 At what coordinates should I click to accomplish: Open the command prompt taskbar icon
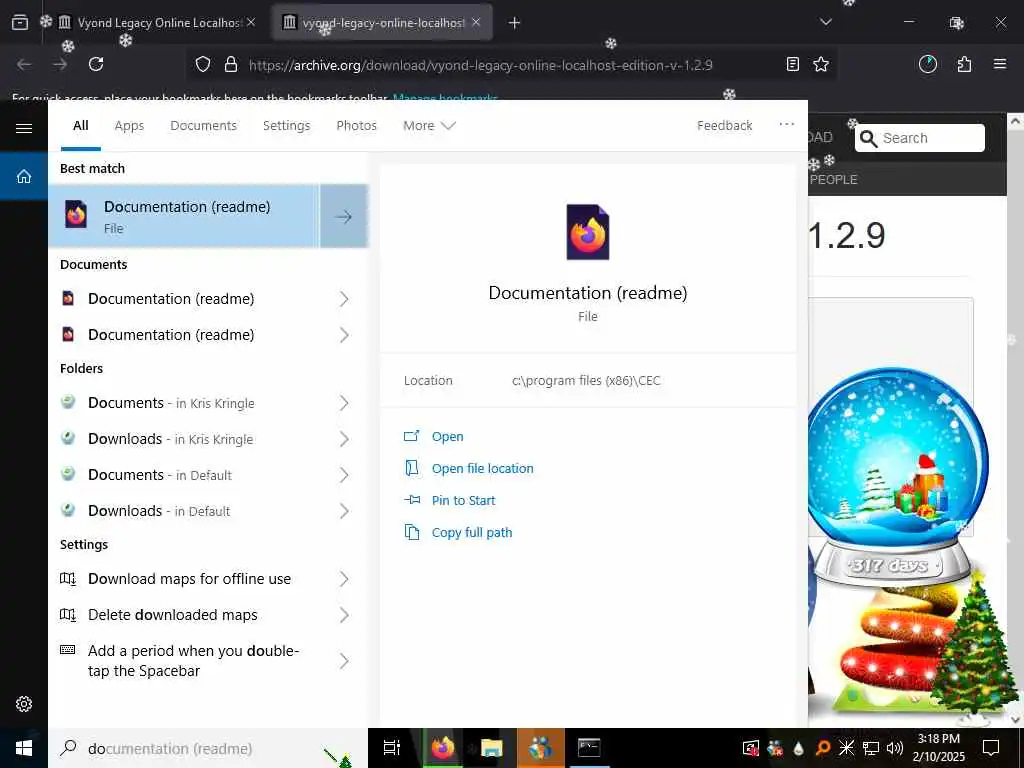(x=589, y=748)
